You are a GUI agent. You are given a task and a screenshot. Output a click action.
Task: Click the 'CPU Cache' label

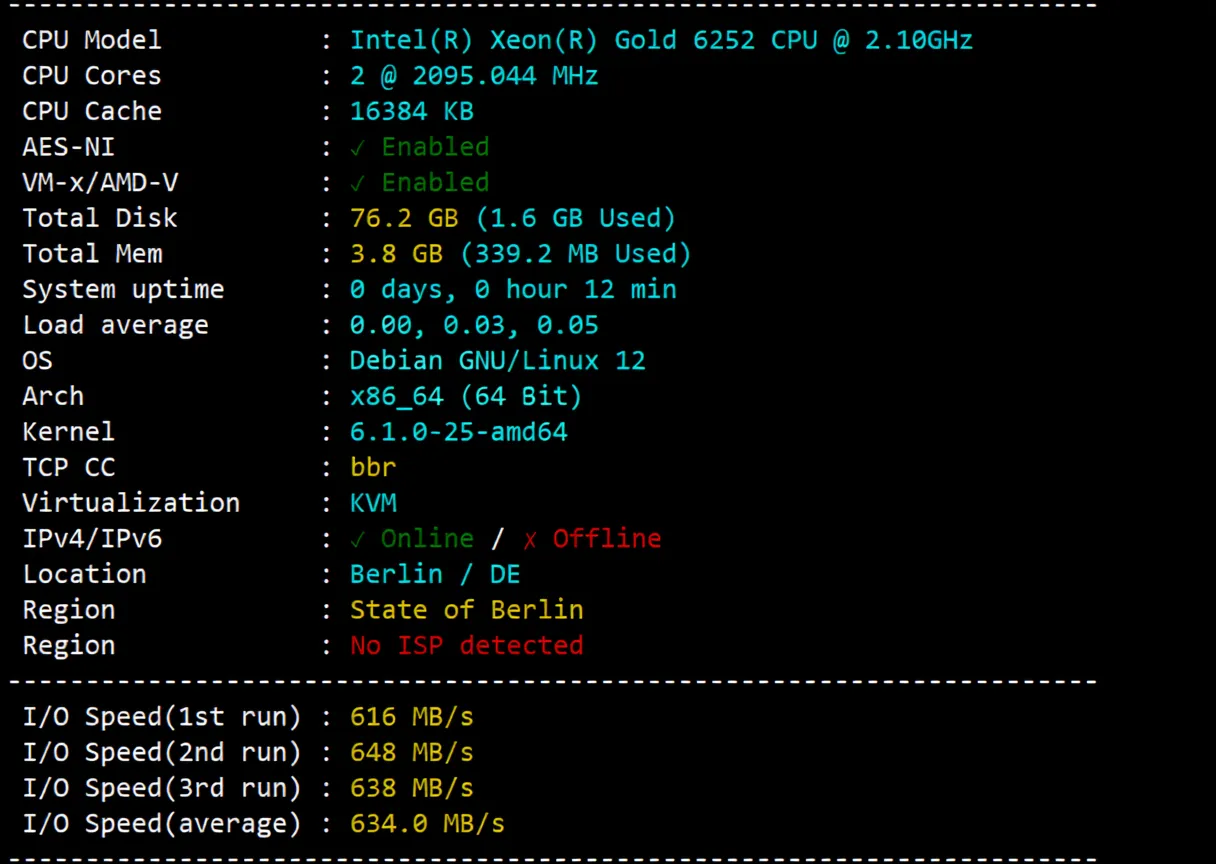click(92, 111)
